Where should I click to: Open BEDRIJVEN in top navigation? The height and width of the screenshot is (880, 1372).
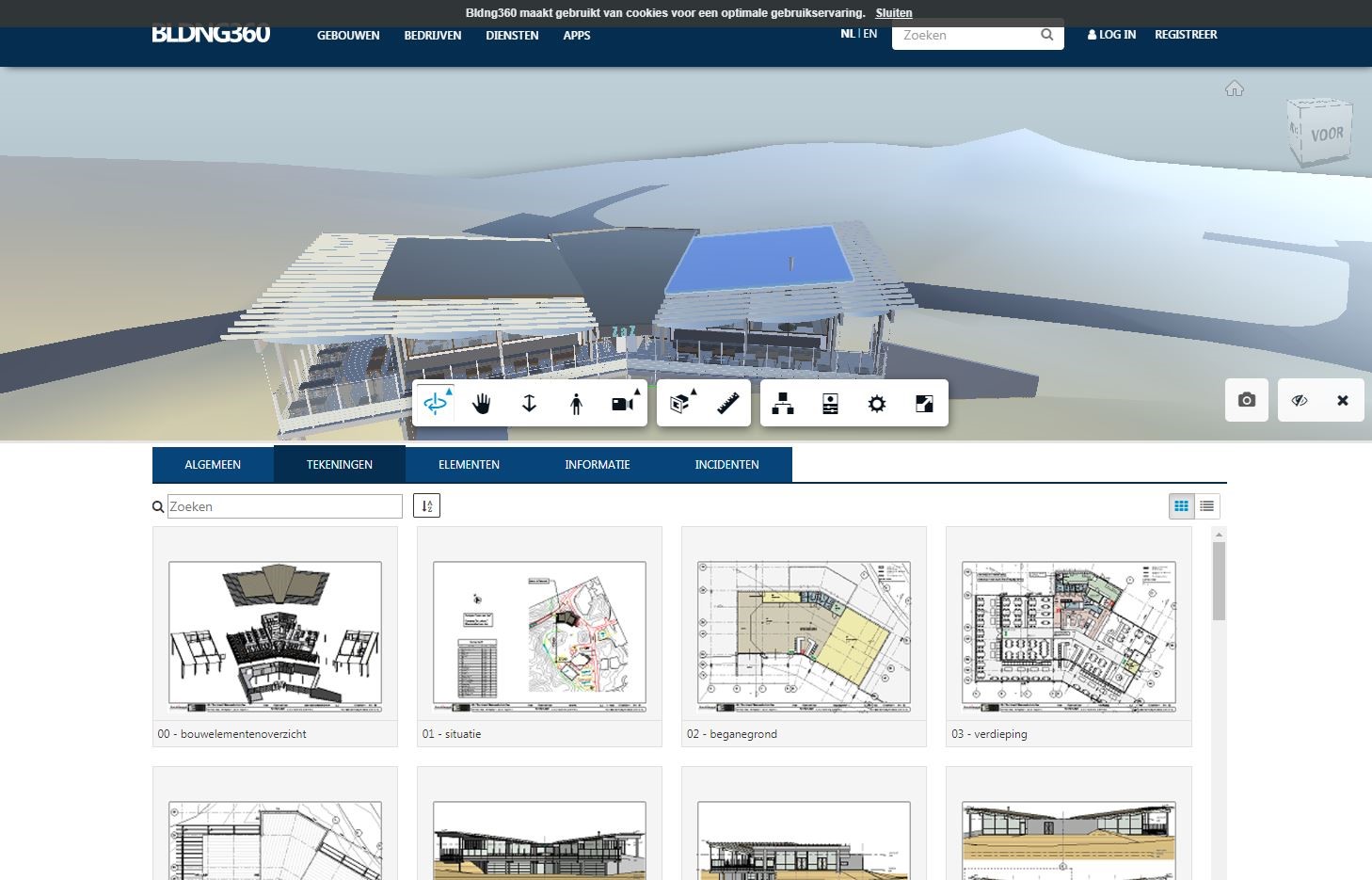pos(433,36)
